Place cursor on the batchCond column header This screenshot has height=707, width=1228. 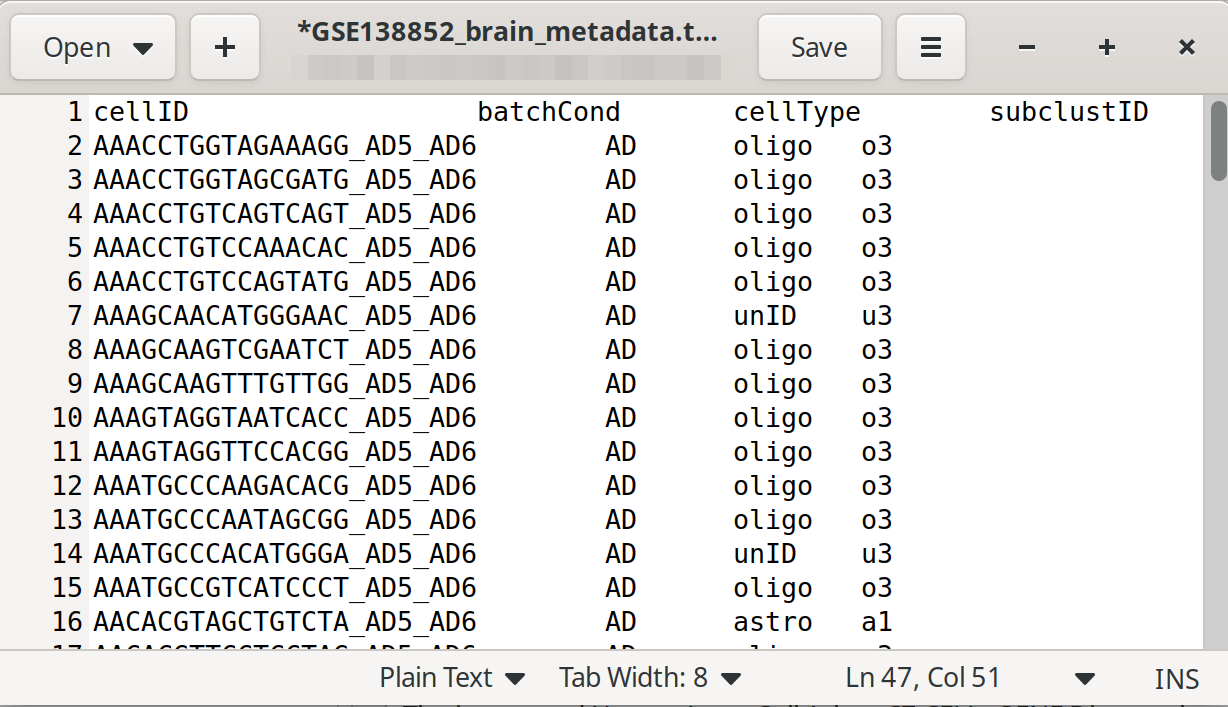pos(549,112)
